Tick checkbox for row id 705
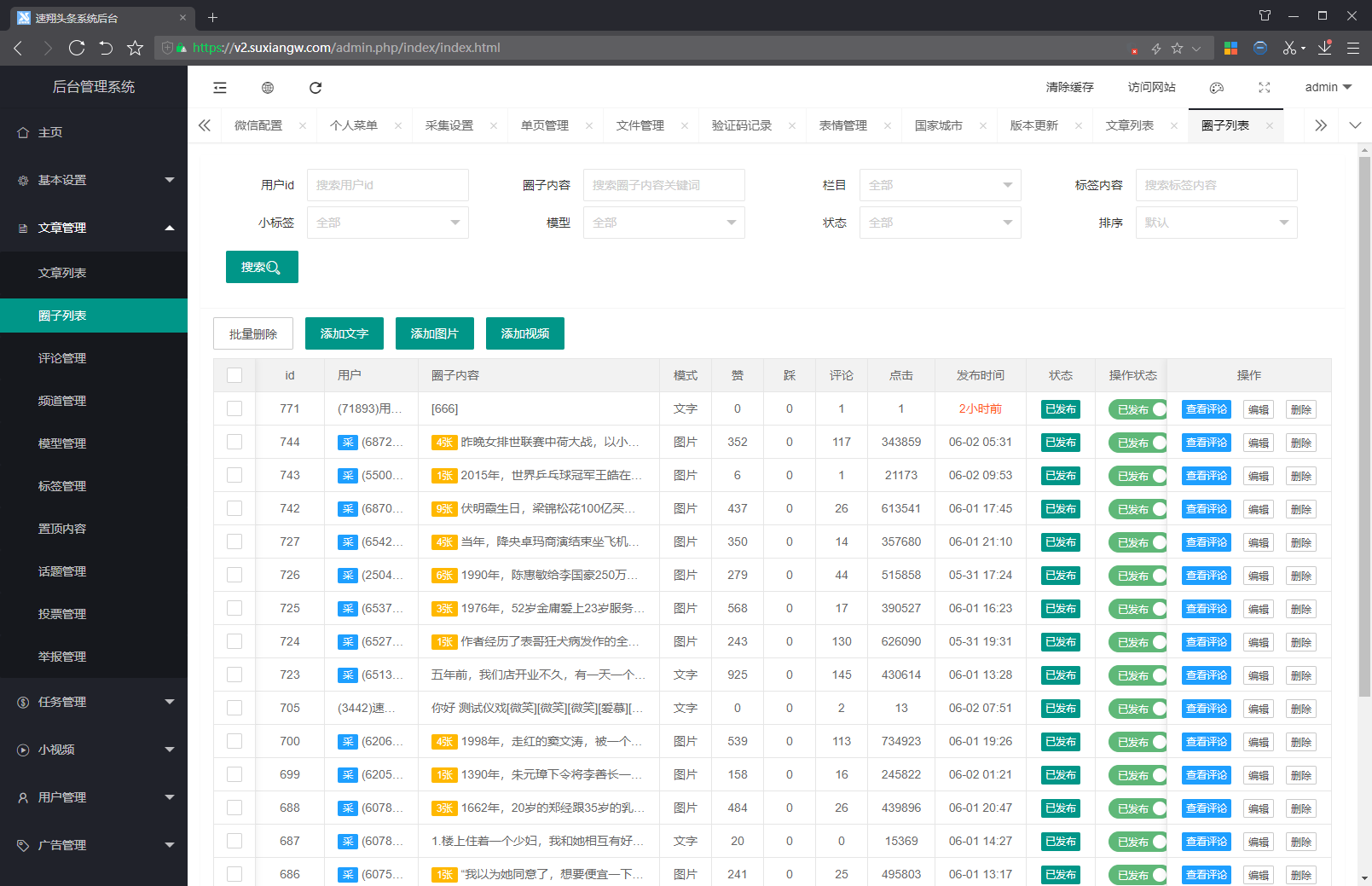Screen dimensions: 1372x886 tap(234, 708)
